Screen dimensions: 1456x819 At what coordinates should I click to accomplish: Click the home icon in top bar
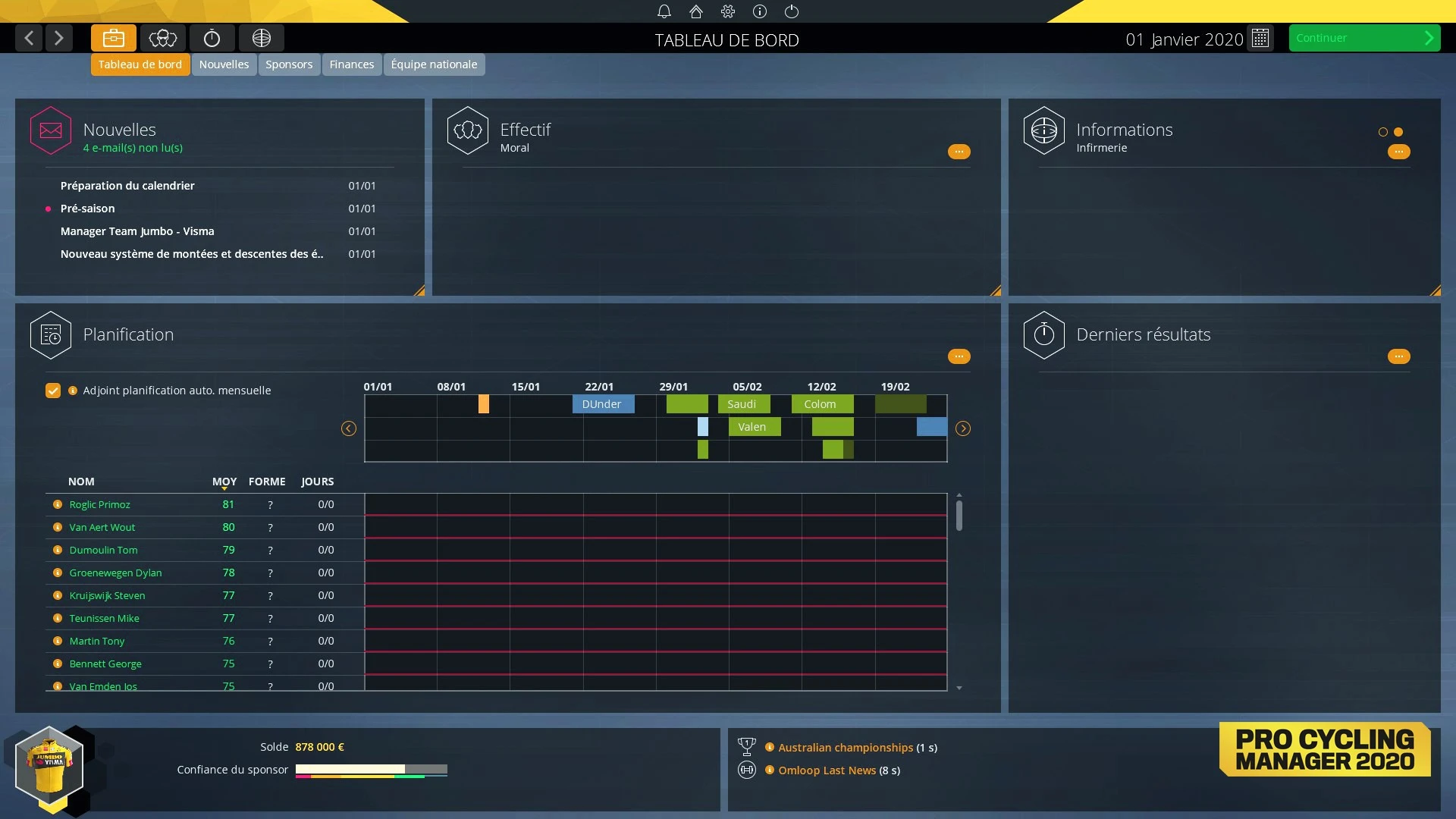(696, 11)
